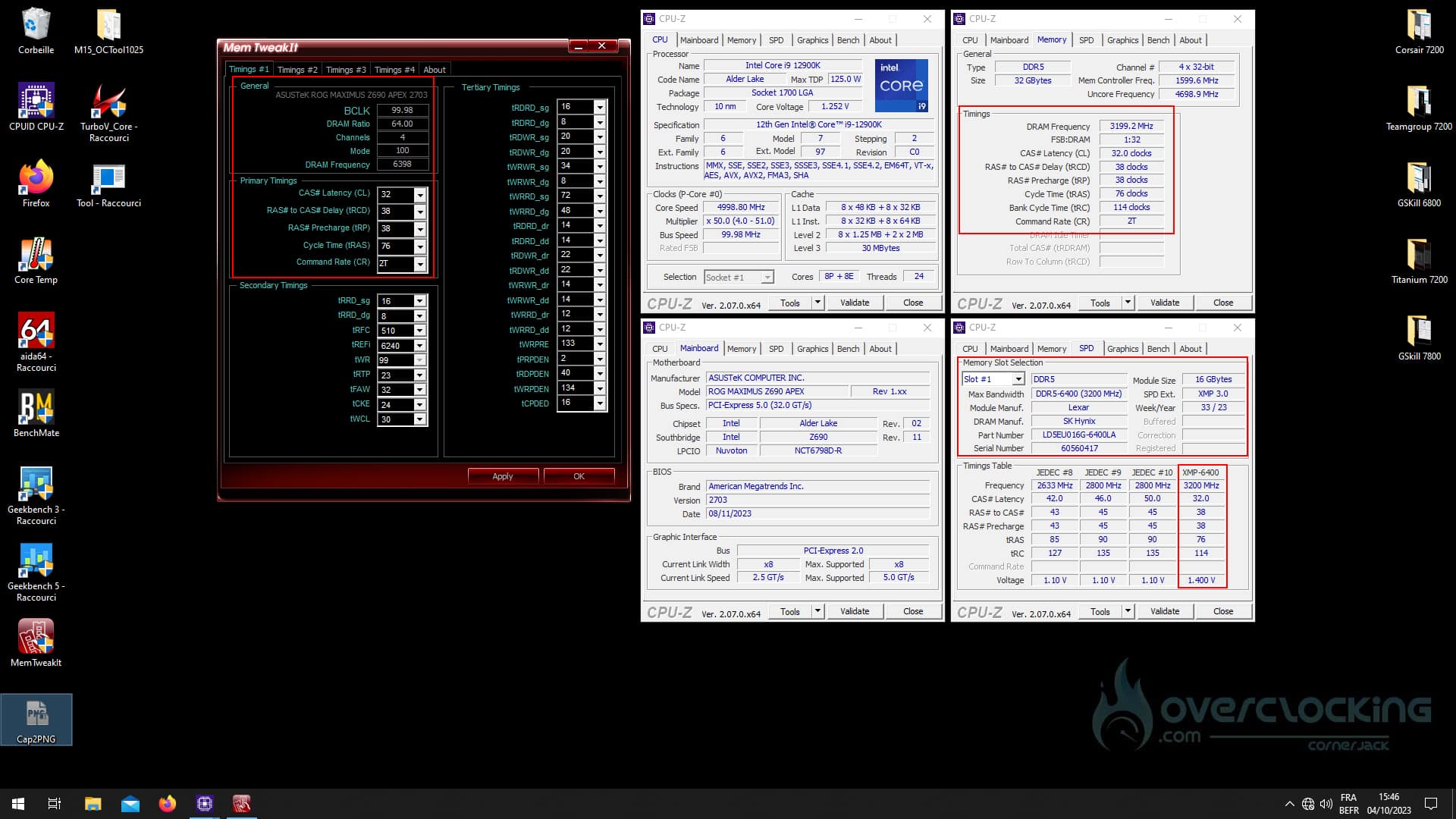The height and width of the screenshot is (819, 1456).
Task: Open the Corsair 7200 folder
Action: coord(1419,32)
